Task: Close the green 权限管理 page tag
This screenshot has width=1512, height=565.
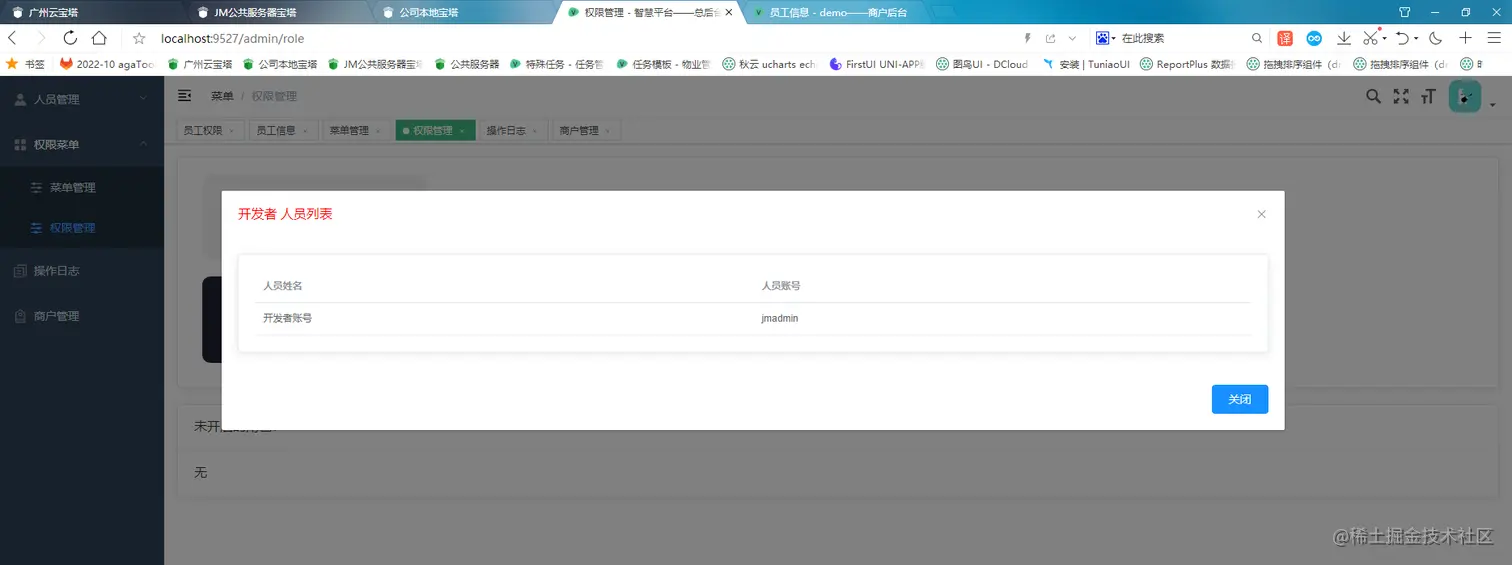Action: (462, 131)
